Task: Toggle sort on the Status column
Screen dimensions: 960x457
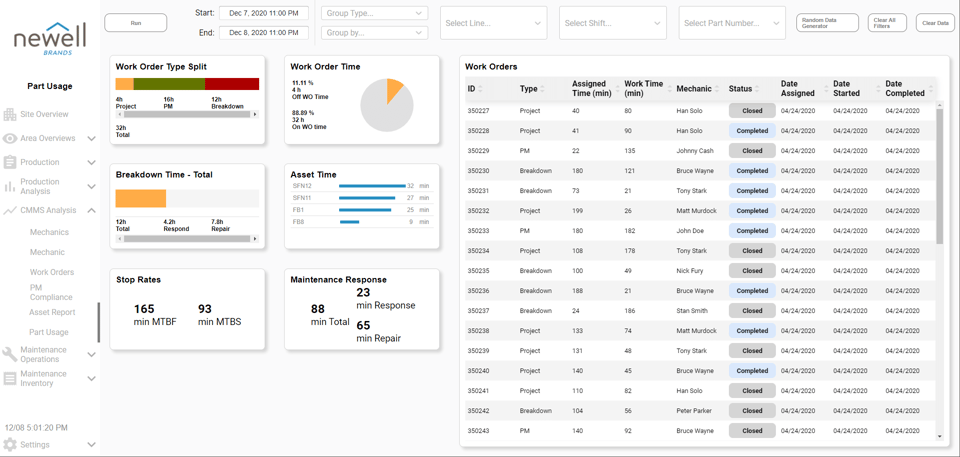Action: (x=757, y=89)
